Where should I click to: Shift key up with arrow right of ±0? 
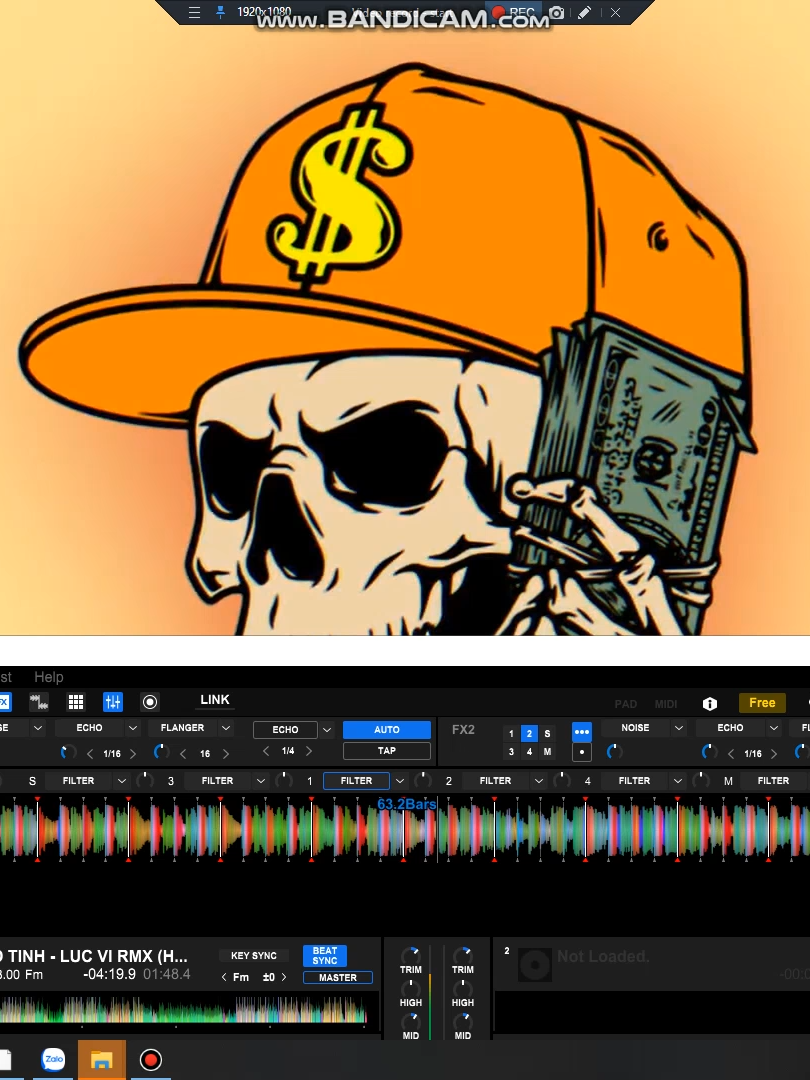click(284, 977)
